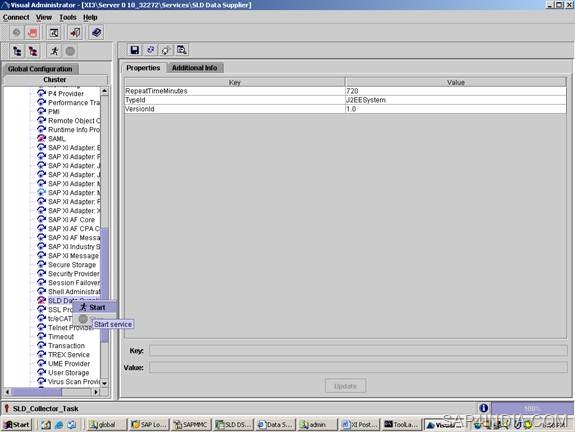Click the third properties toolbar icon beside refresh
Image resolution: width=575 pixels, height=432 pixels.
click(166, 50)
